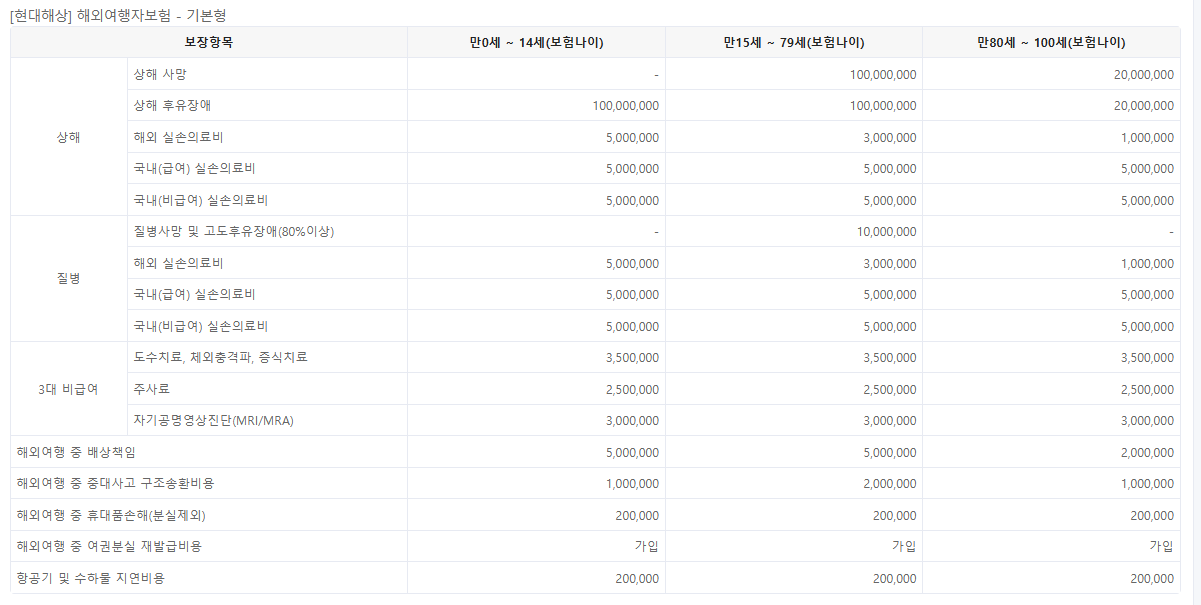Click 해외여행 중 휴대품손해(분실제외) row label

pyautogui.click(x=111, y=515)
